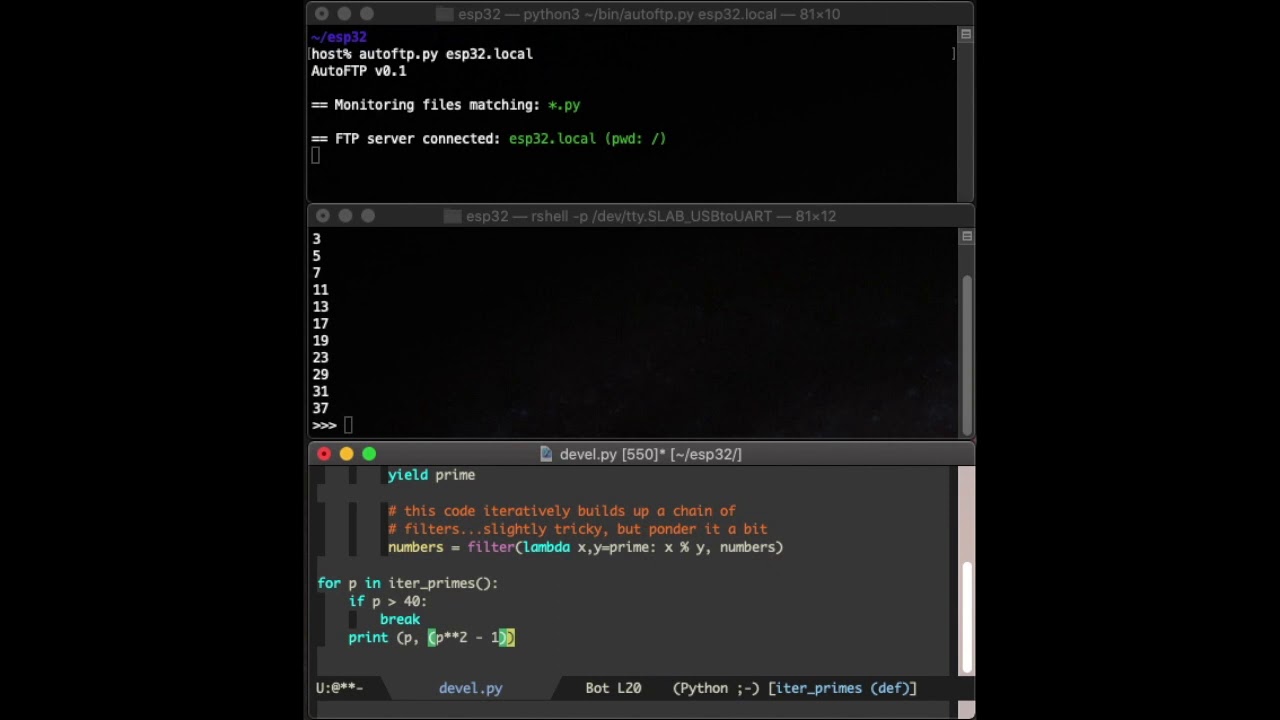This screenshot has height=720, width=1280.
Task: Click the comment '# filters...slightly tricky'
Action: (578, 529)
